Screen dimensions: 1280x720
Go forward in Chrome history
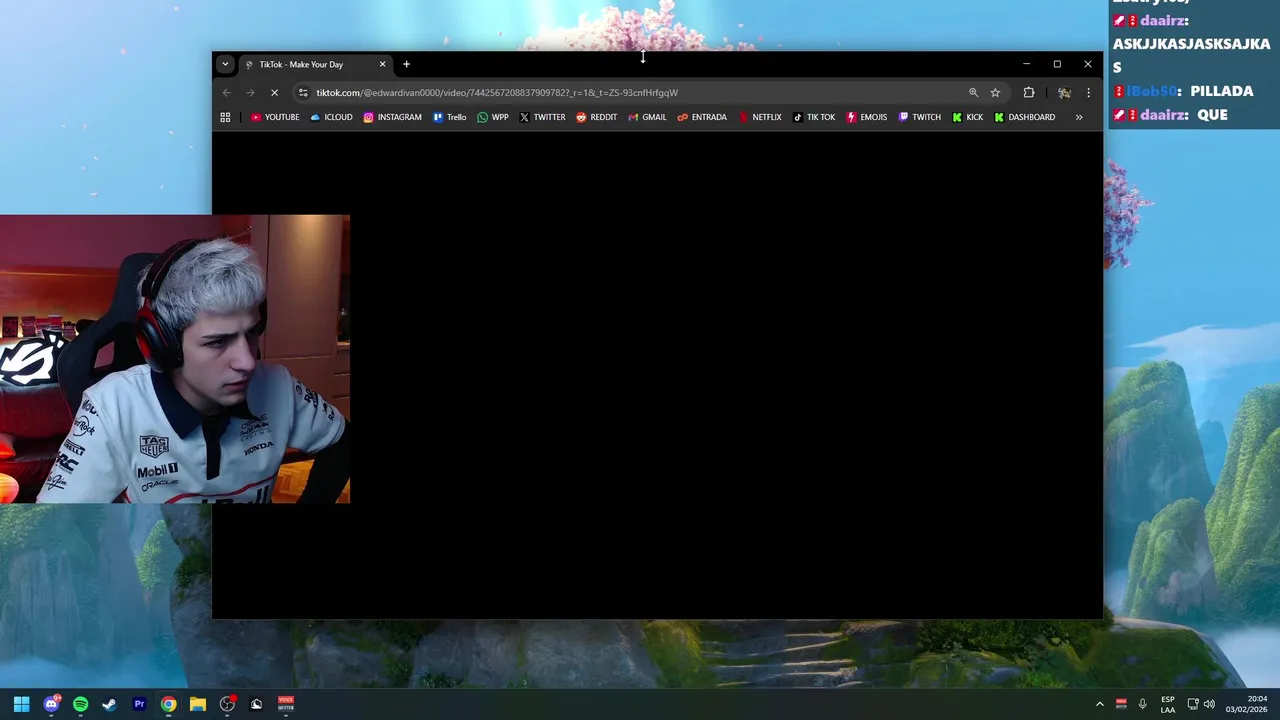(x=250, y=93)
